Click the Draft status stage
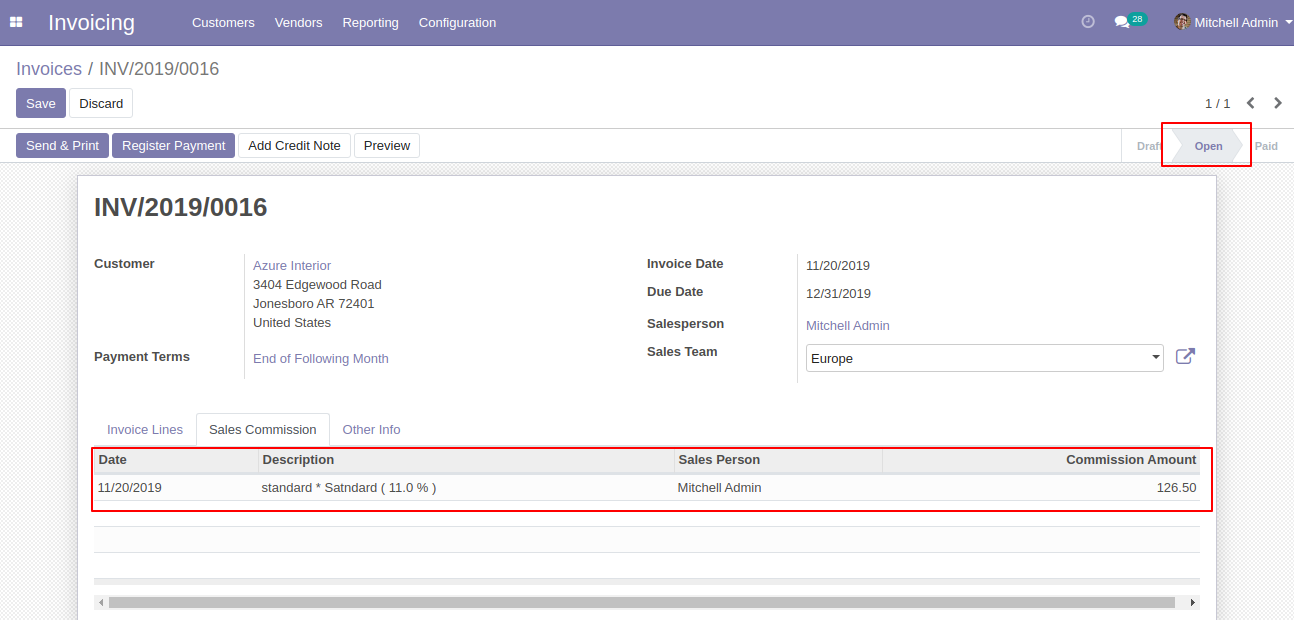1294x620 pixels. [x=1148, y=146]
